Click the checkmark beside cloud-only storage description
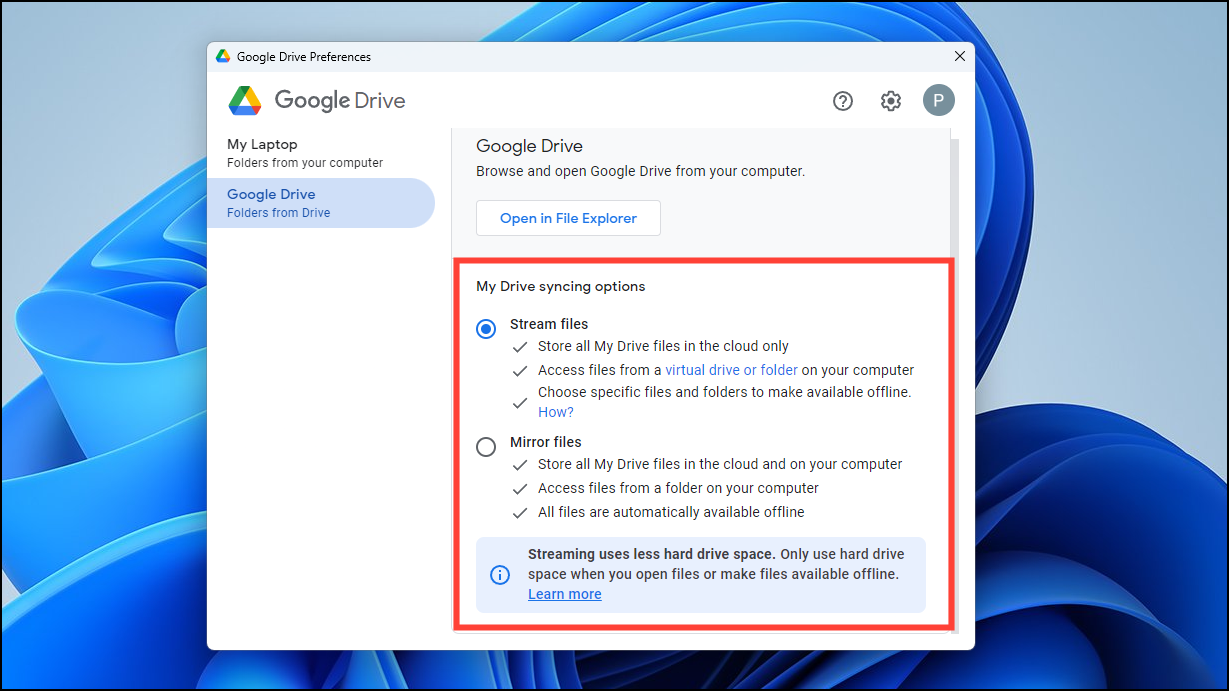Image resolution: width=1229 pixels, height=691 pixels. click(520, 345)
